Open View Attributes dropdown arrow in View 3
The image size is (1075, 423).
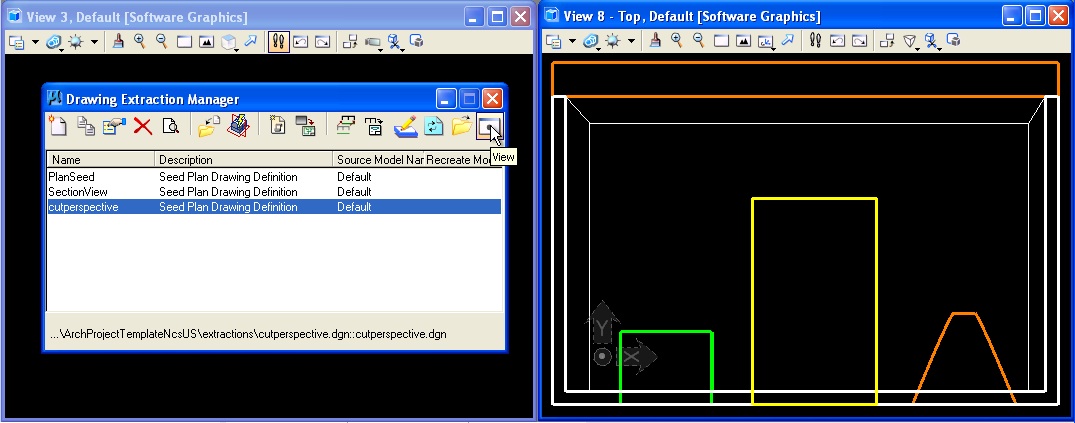pos(36,43)
